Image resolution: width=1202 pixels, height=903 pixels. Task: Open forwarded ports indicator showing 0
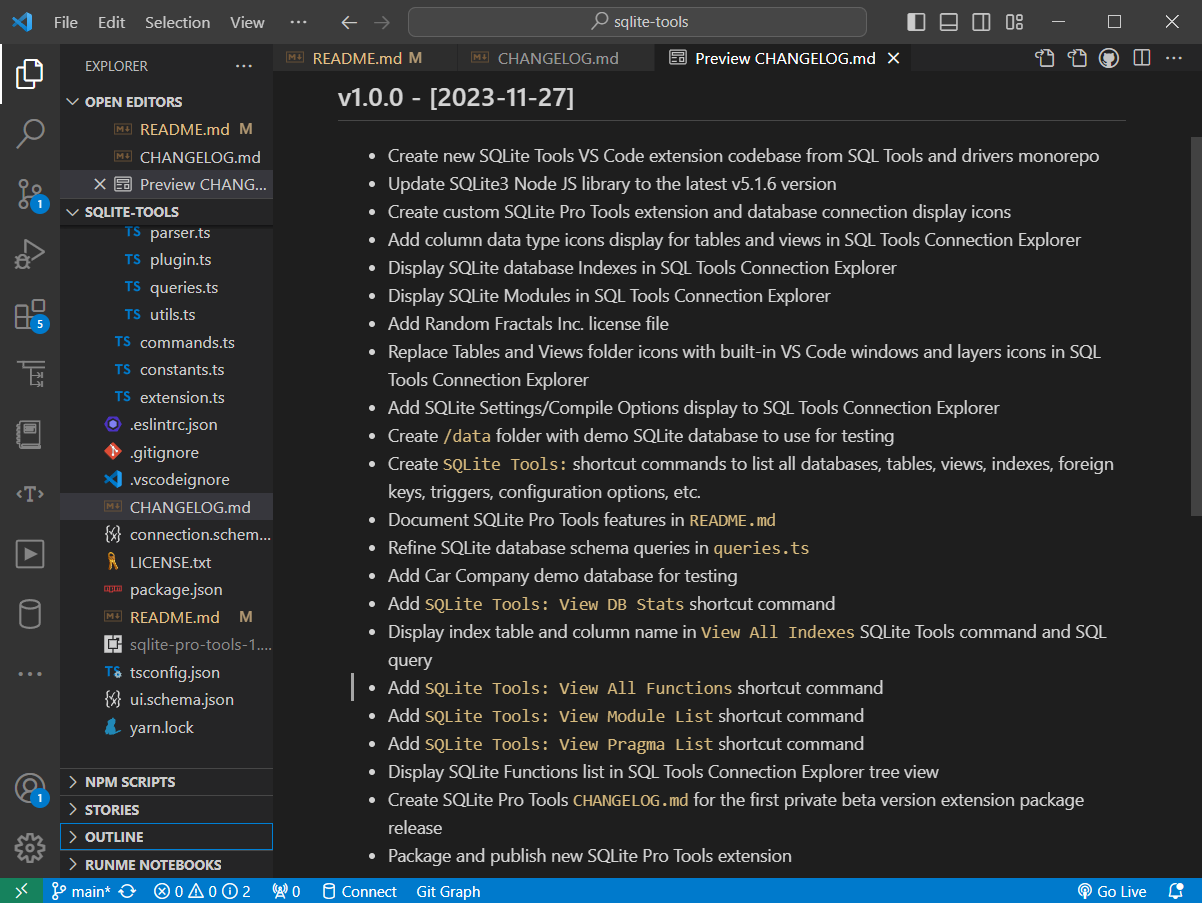click(286, 891)
